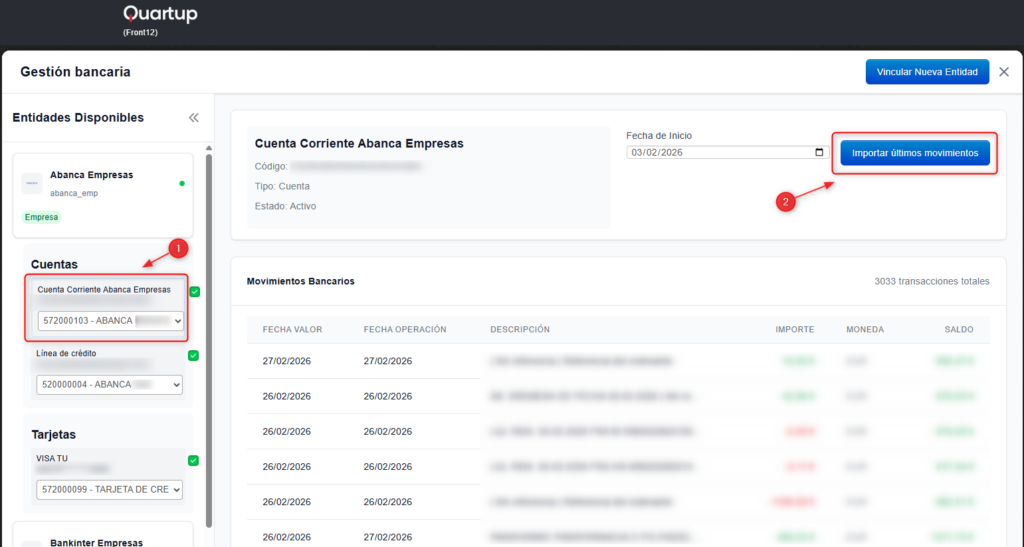Open the 520000004 - ABANCA dropdown

(x=110, y=384)
